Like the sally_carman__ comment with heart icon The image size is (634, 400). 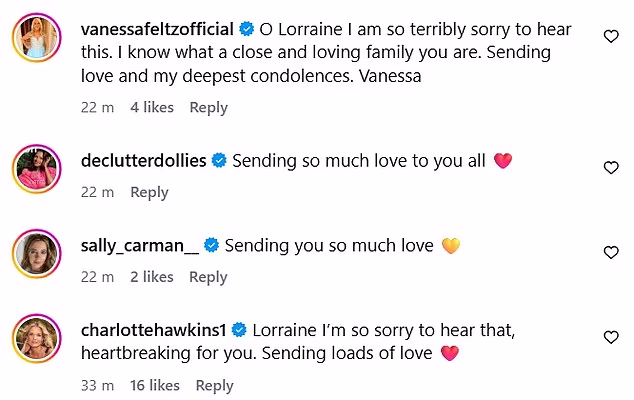tap(611, 253)
